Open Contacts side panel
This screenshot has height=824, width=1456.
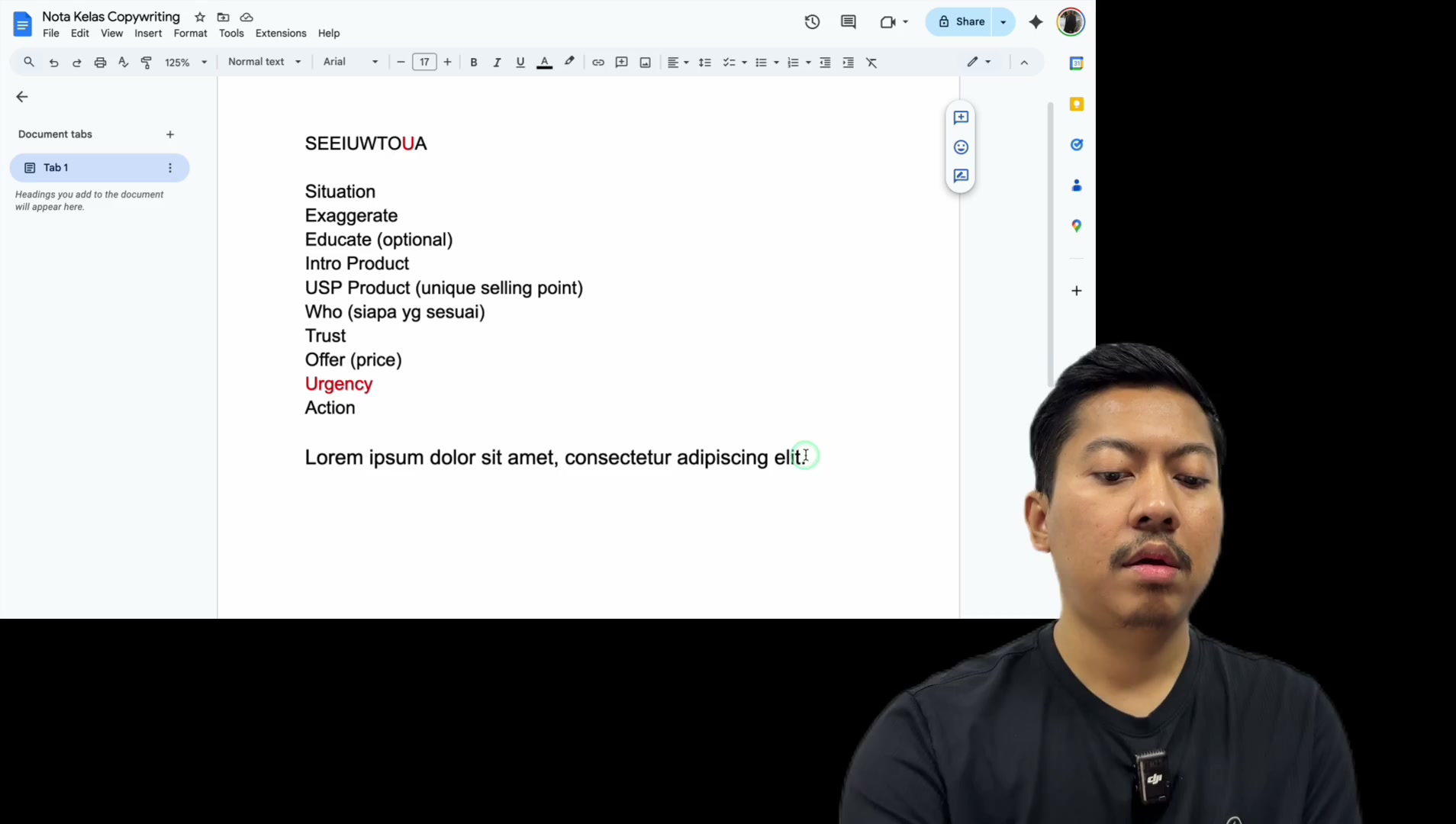coord(1076,185)
